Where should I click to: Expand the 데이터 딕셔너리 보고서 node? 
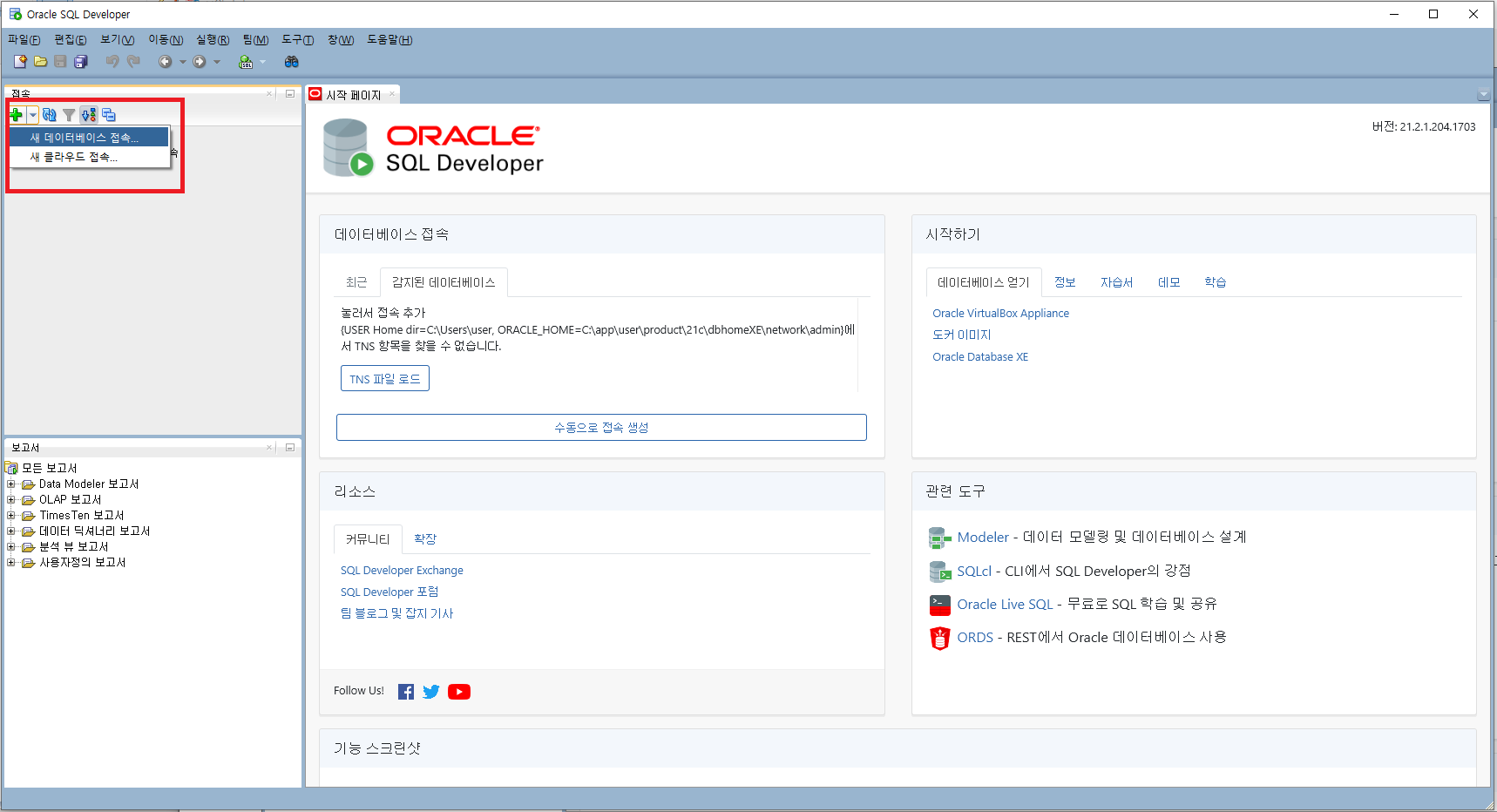pos(11,531)
